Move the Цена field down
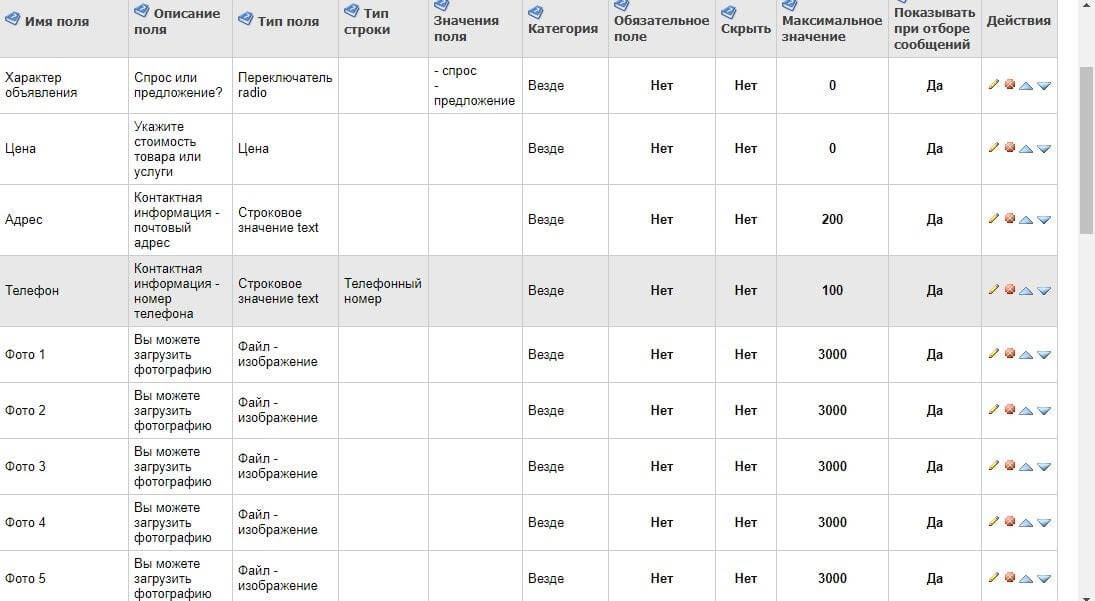The height and width of the screenshot is (601, 1095). click(1044, 149)
